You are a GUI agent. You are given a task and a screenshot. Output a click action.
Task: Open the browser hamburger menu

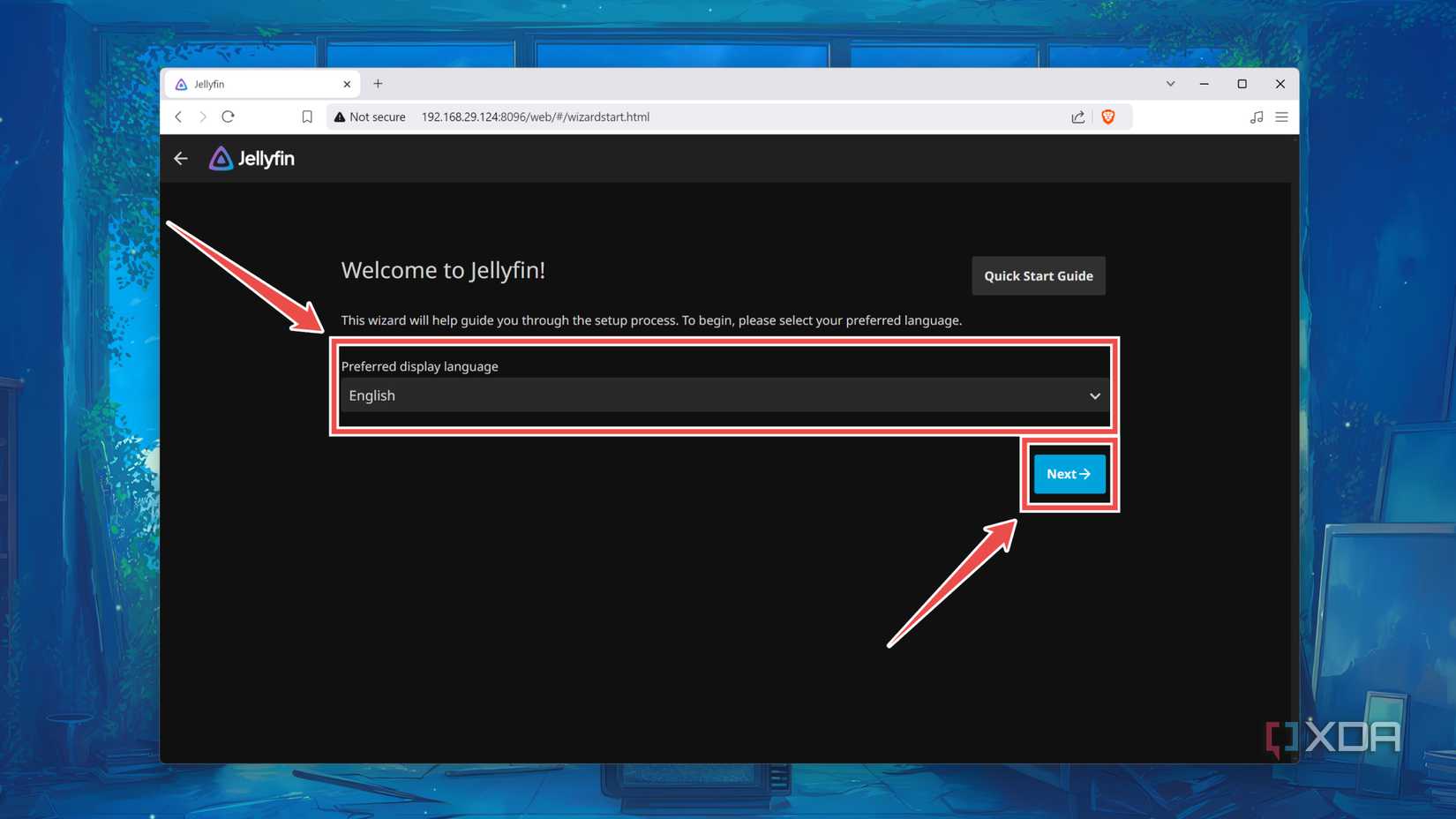(1281, 116)
